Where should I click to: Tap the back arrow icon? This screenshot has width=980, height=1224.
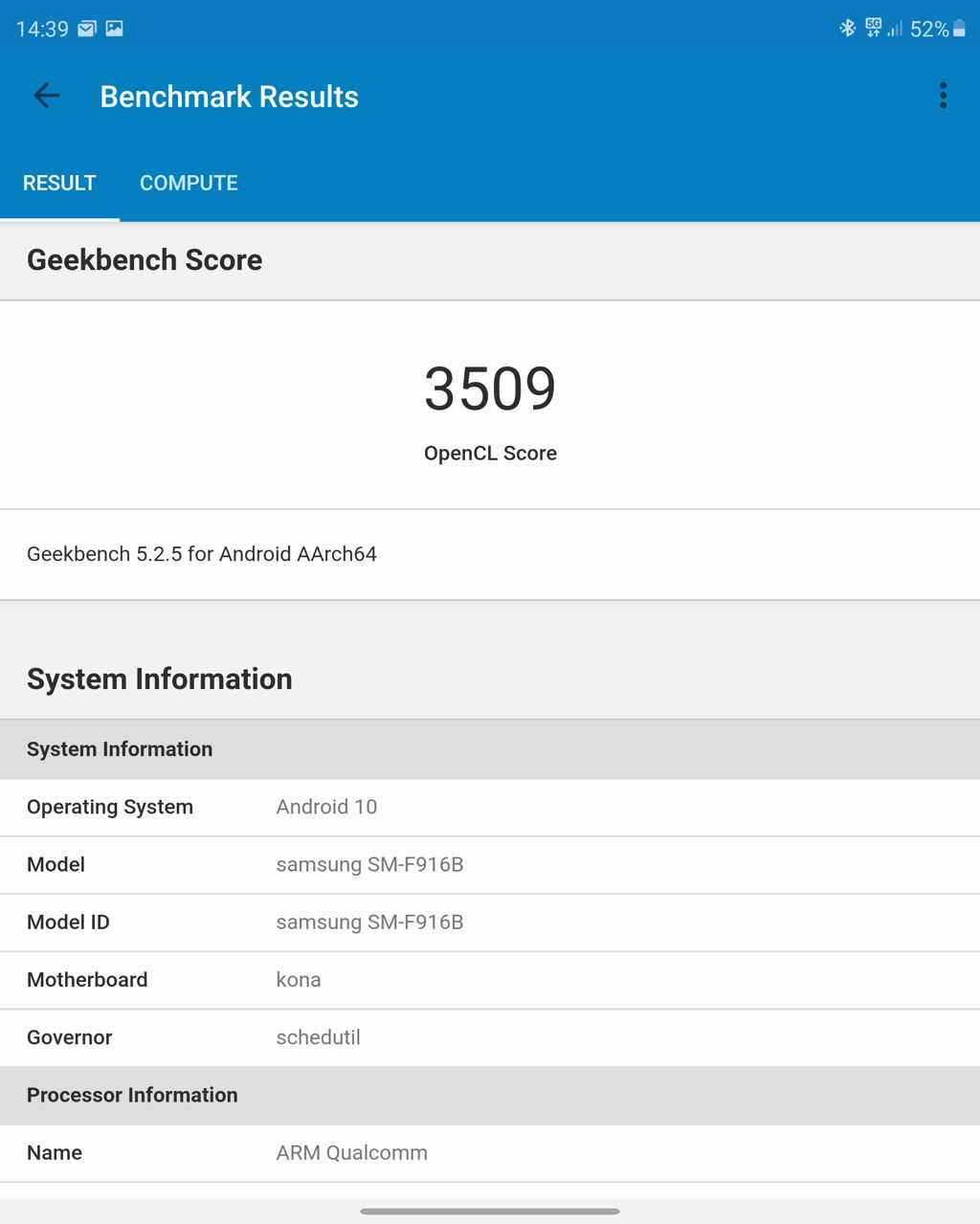46,96
